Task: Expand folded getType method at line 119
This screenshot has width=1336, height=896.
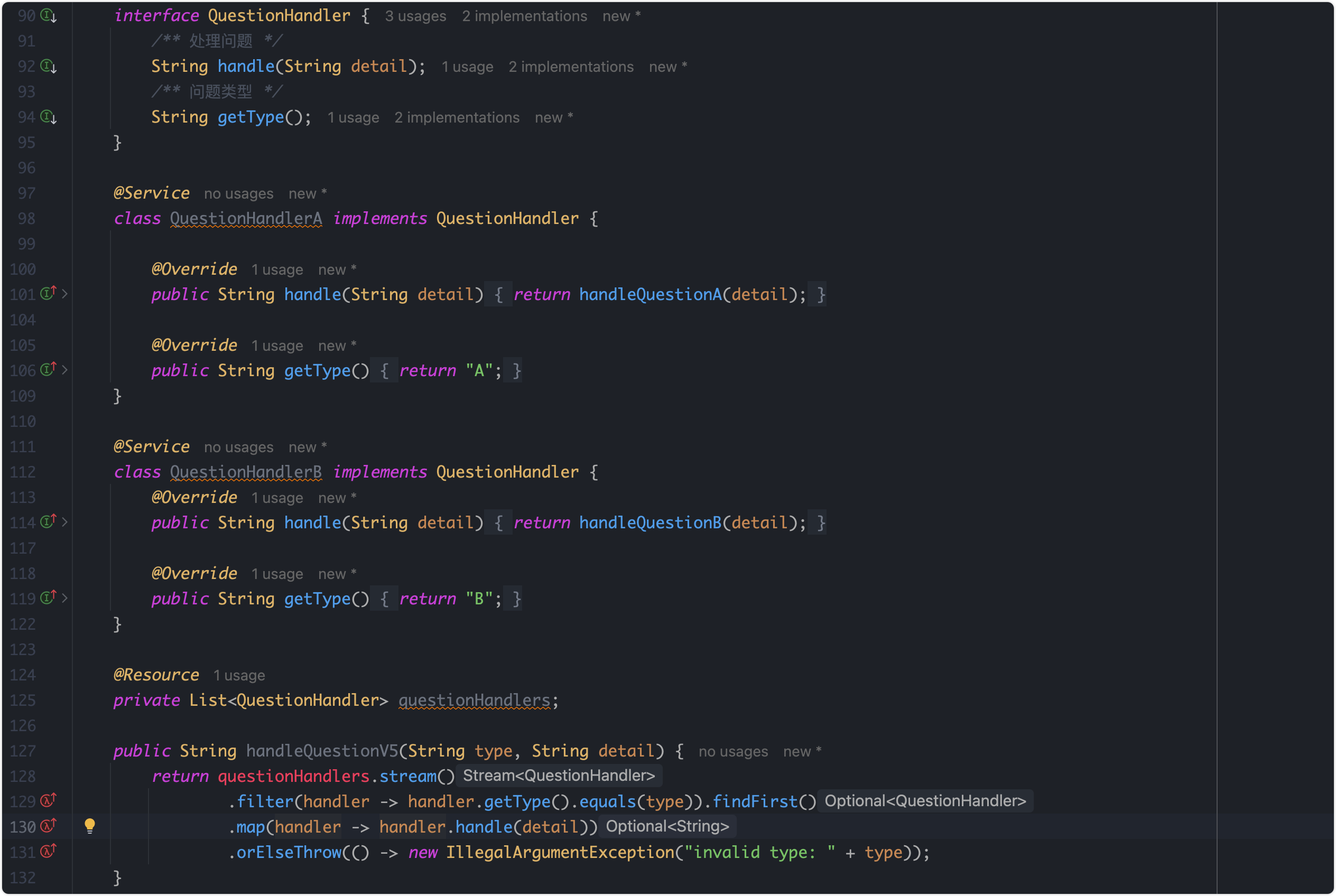Action: point(64,598)
